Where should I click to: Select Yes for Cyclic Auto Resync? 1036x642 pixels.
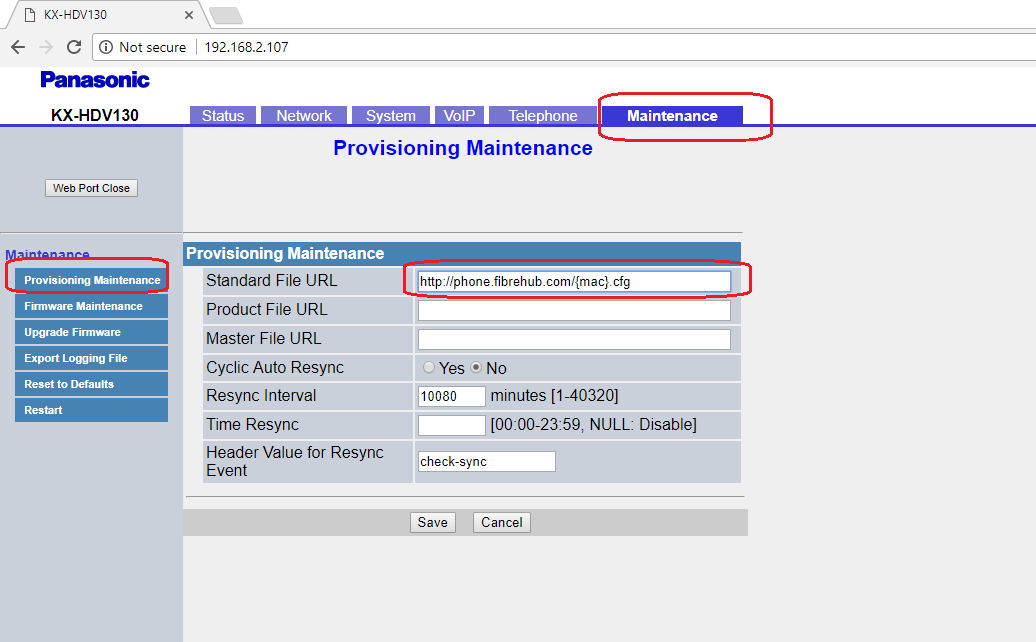pyautogui.click(x=429, y=368)
